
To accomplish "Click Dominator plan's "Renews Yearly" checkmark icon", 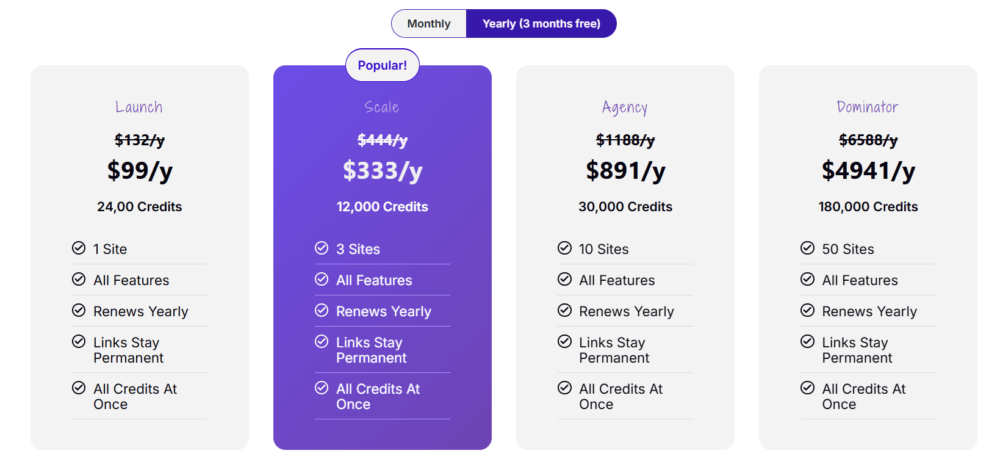I will click(807, 310).
